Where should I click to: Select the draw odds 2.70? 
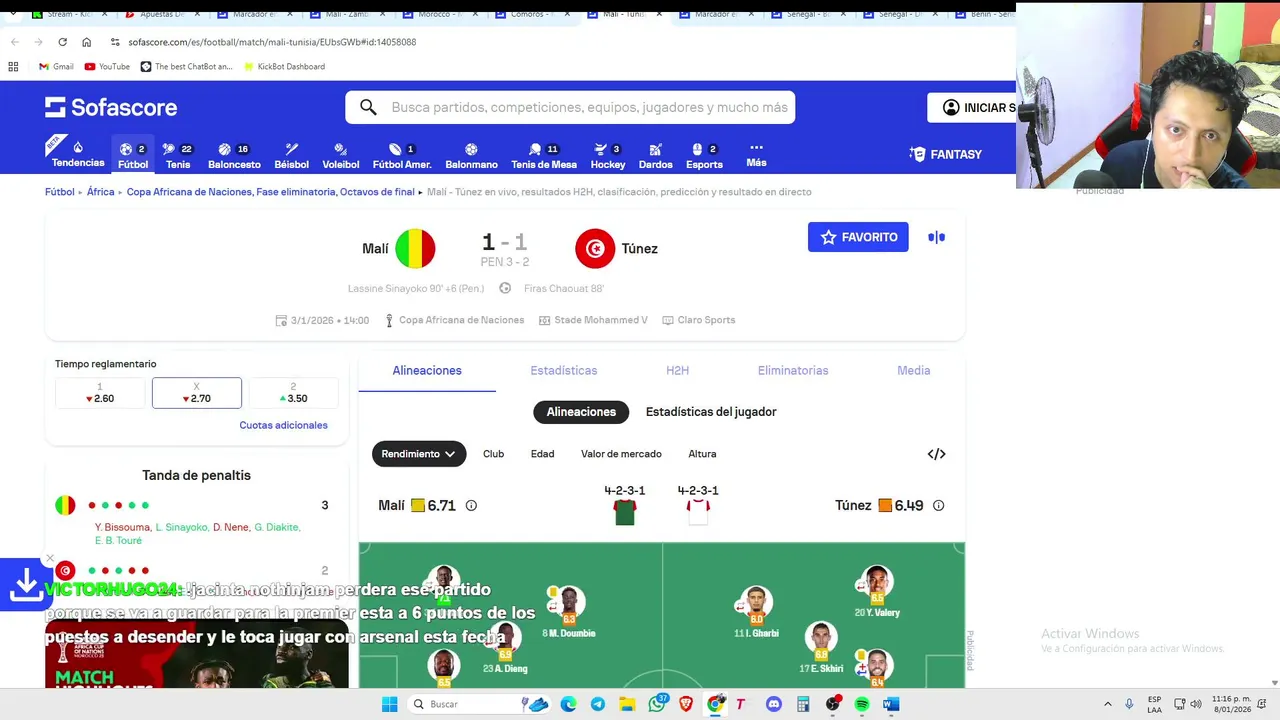[x=196, y=393]
